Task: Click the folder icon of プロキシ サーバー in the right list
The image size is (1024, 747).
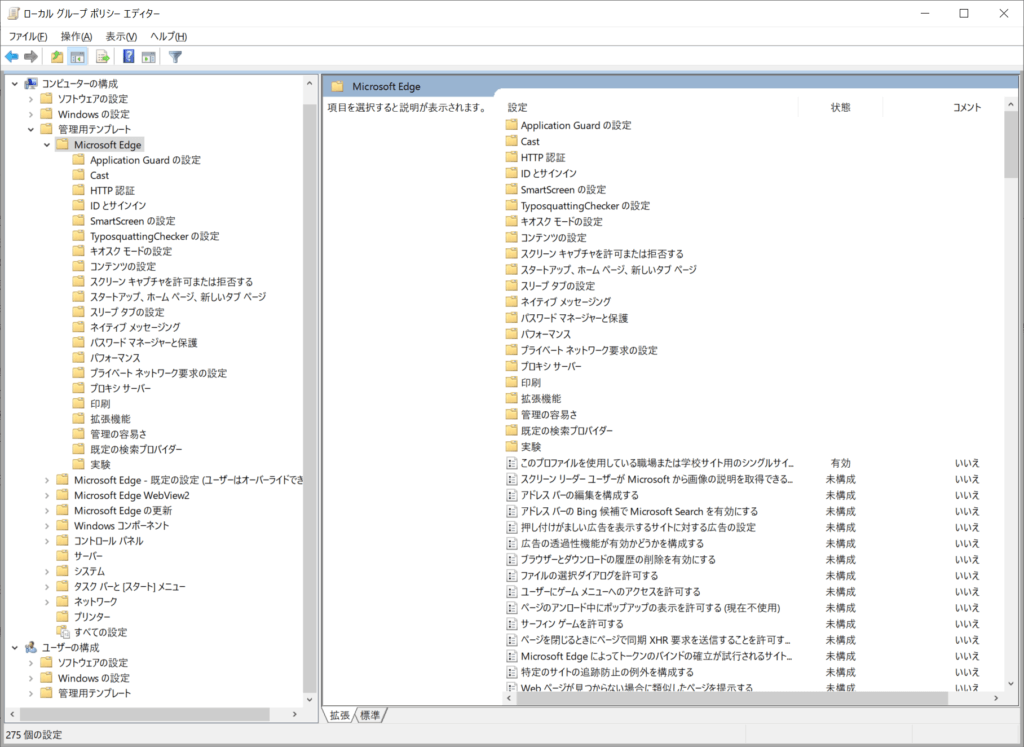Action: (511, 366)
